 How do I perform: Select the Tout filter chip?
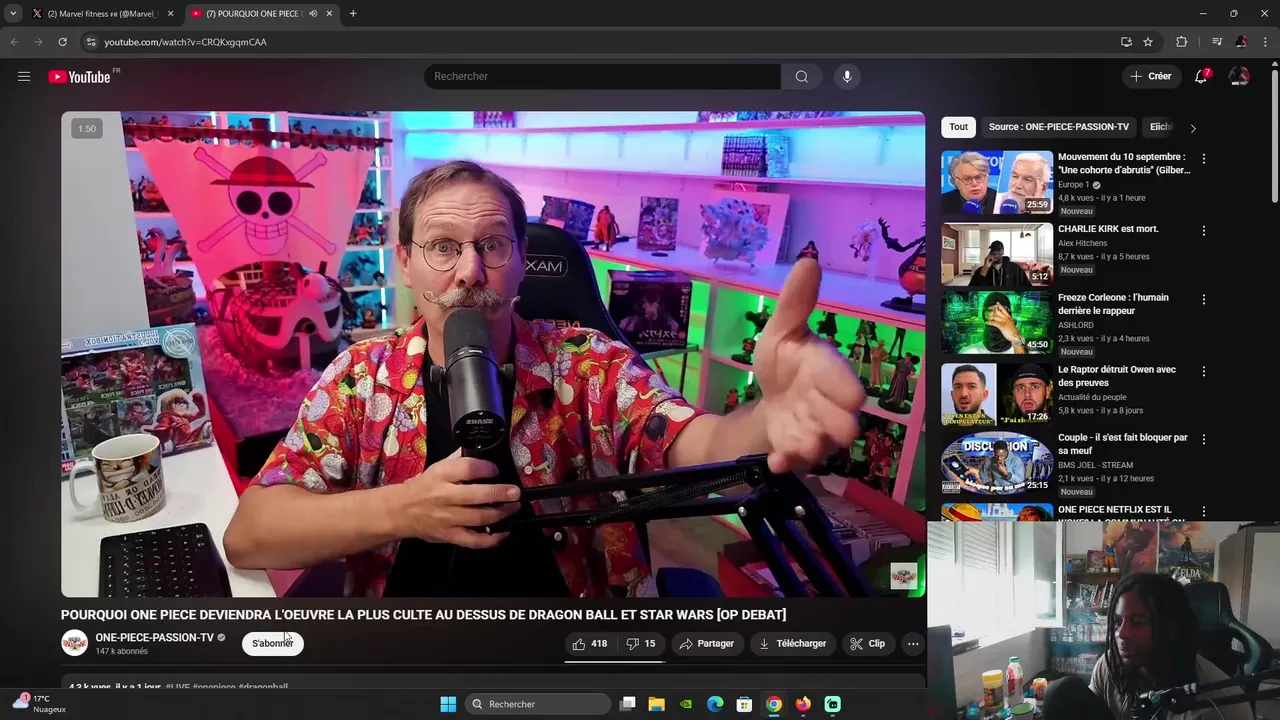[x=958, y=127]
